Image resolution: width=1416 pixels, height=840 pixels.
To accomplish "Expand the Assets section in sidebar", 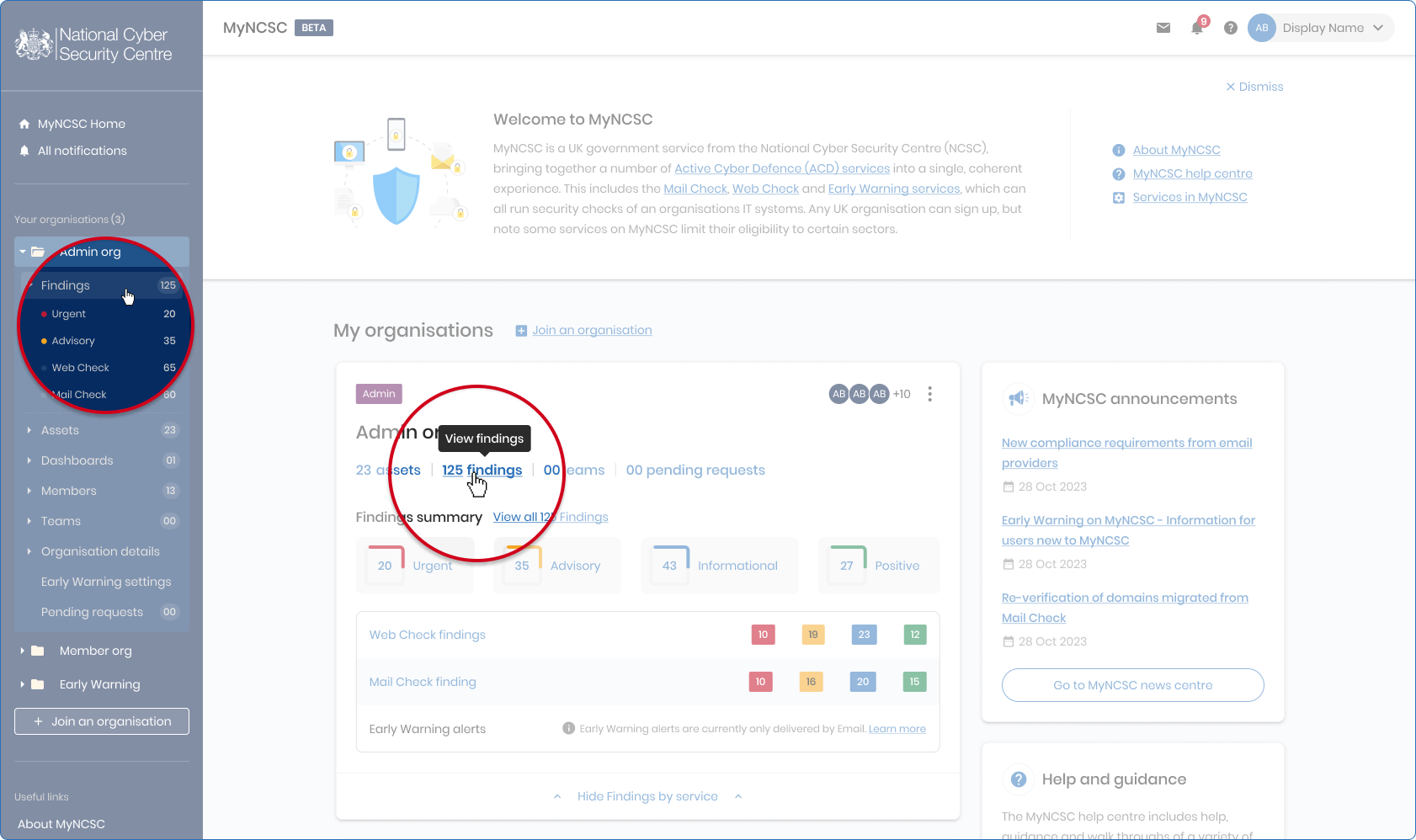I will 29,430.
